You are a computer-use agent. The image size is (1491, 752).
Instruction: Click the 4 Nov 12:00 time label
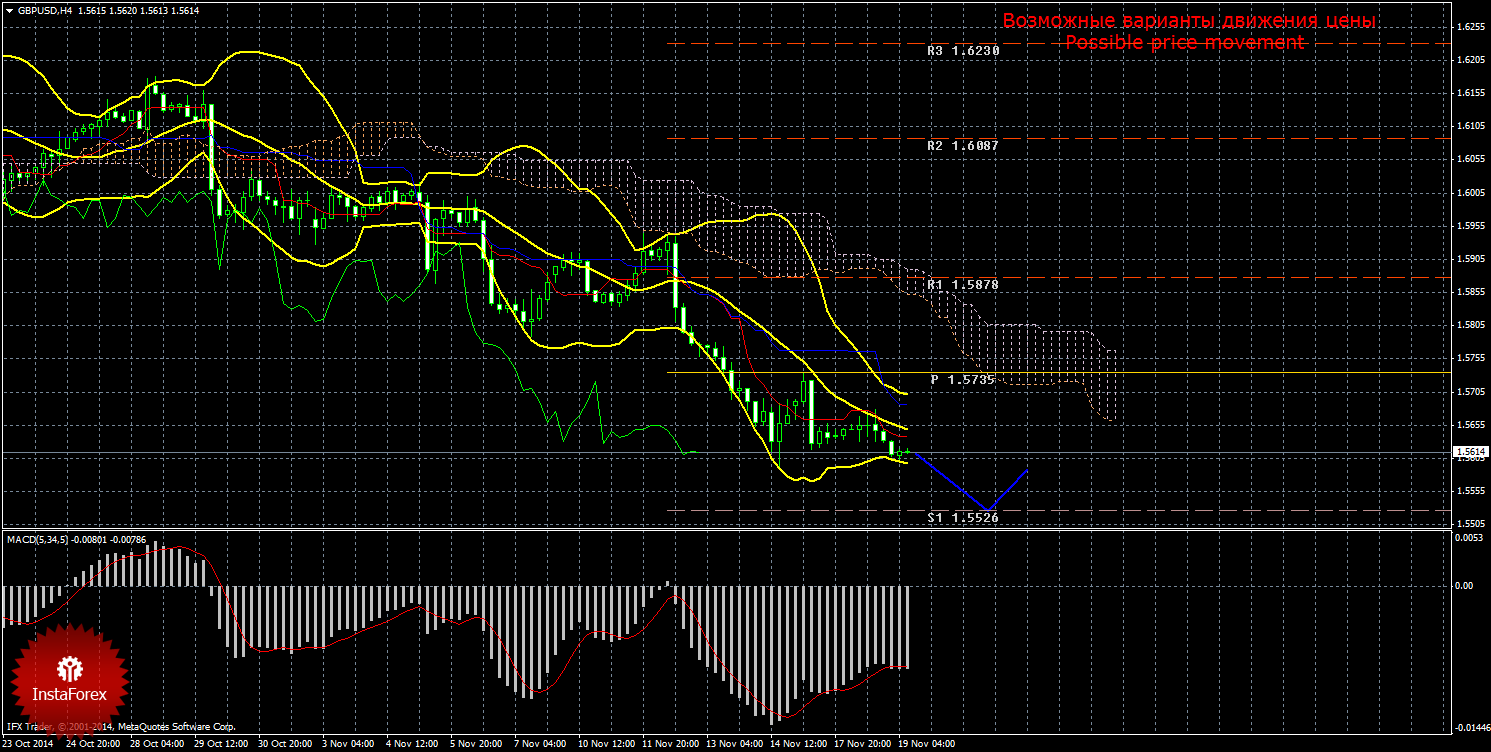click(x=413, y=744)
